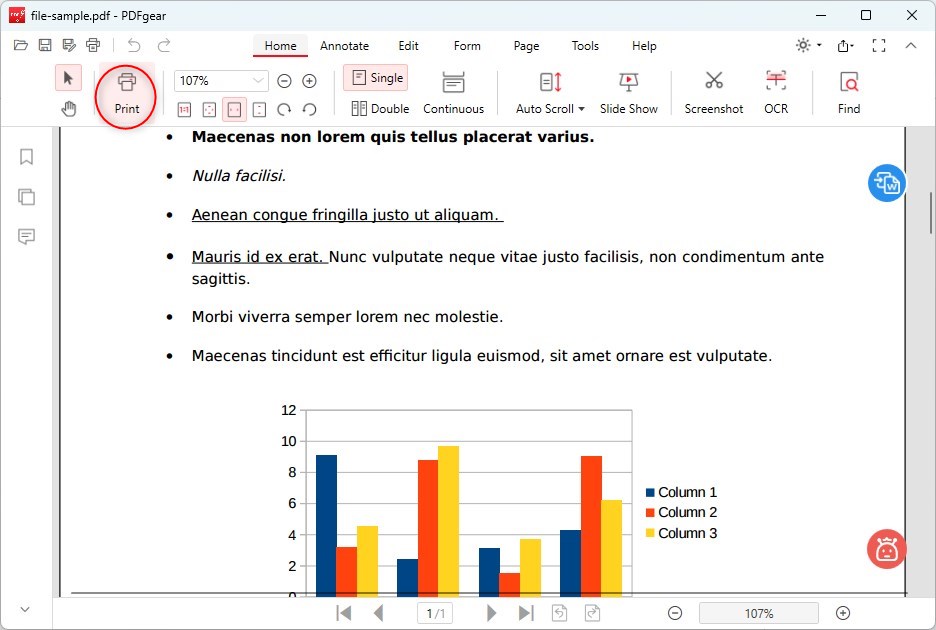The width and height of the screenshot is (936, 630).
Task: Launch the OCR tool
Action: pyautogui.click(x=775, y=93)
